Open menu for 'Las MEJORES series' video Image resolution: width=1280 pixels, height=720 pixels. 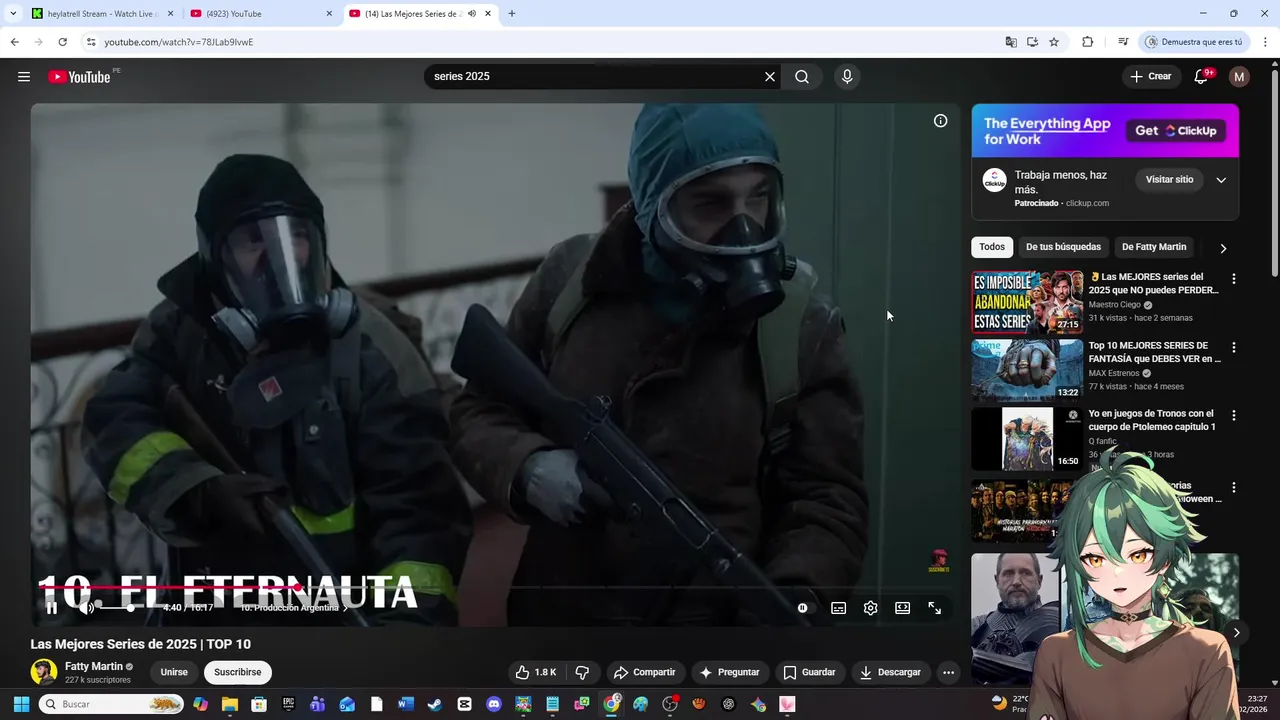click(x=1233, y=279)
